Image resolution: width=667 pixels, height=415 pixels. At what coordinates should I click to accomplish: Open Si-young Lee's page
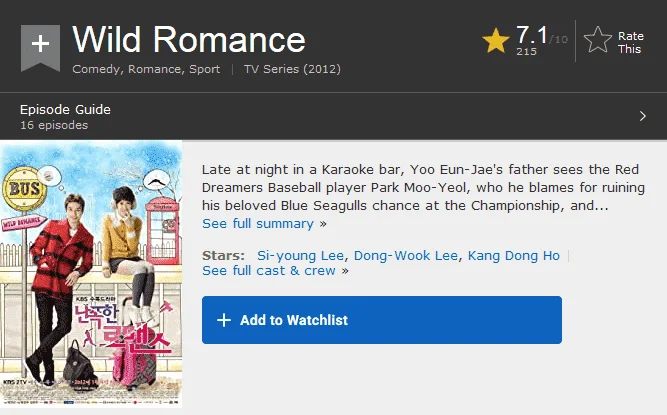300,256
